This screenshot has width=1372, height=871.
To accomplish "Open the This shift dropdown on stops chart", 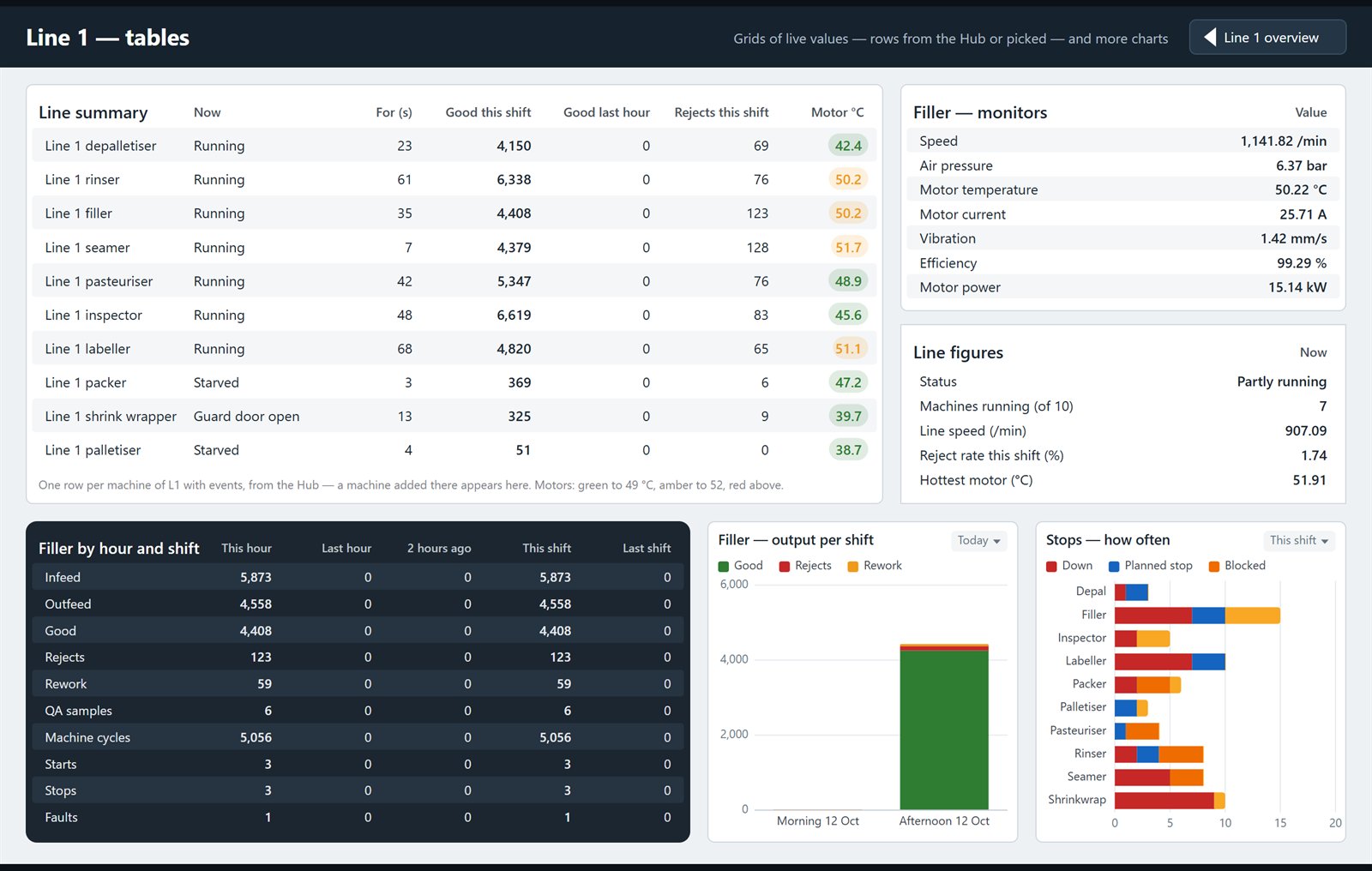I will click(x=1298, y=540).
